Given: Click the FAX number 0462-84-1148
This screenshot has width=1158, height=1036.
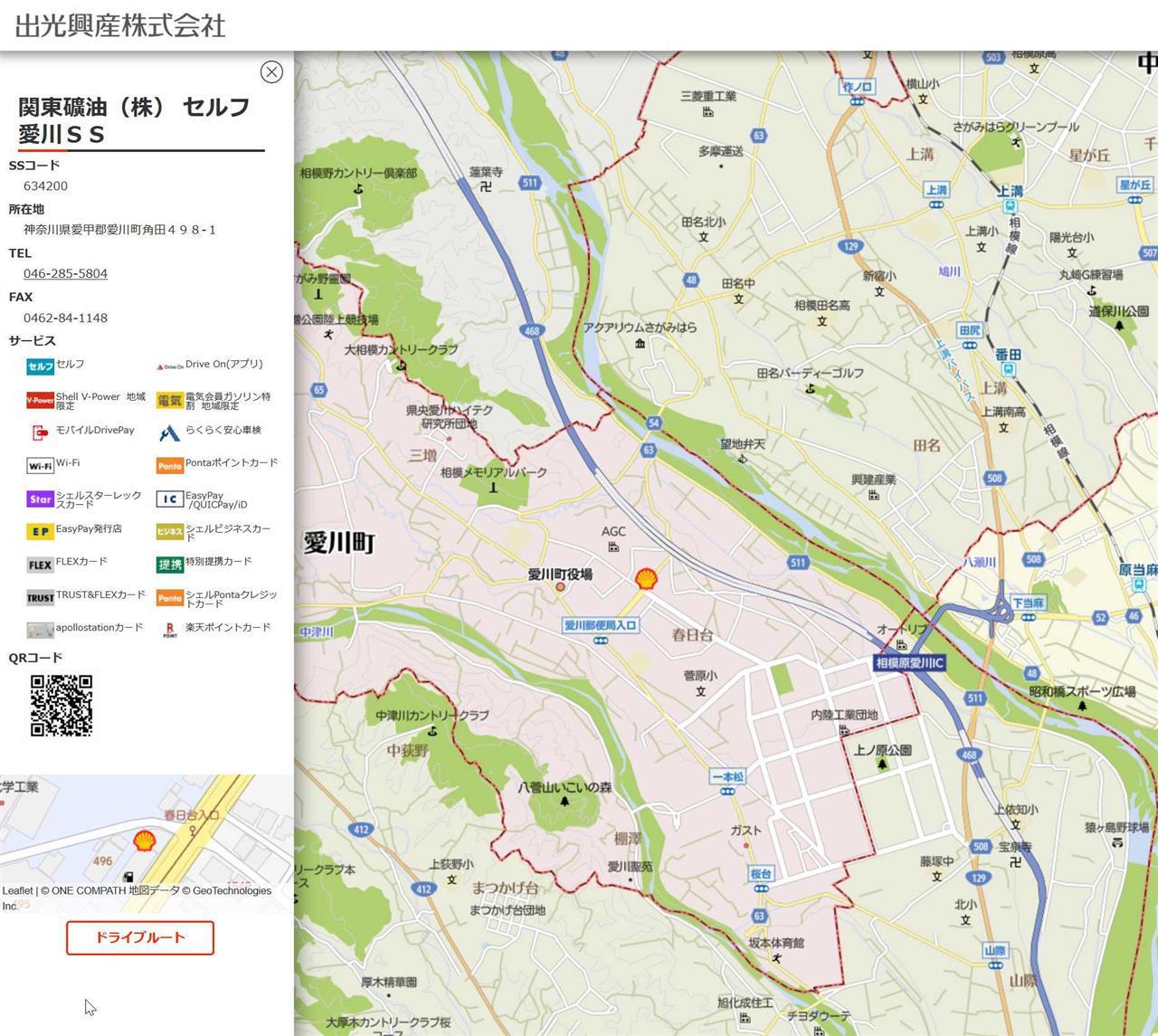Looking at the screenshot, I should (65, 318).
